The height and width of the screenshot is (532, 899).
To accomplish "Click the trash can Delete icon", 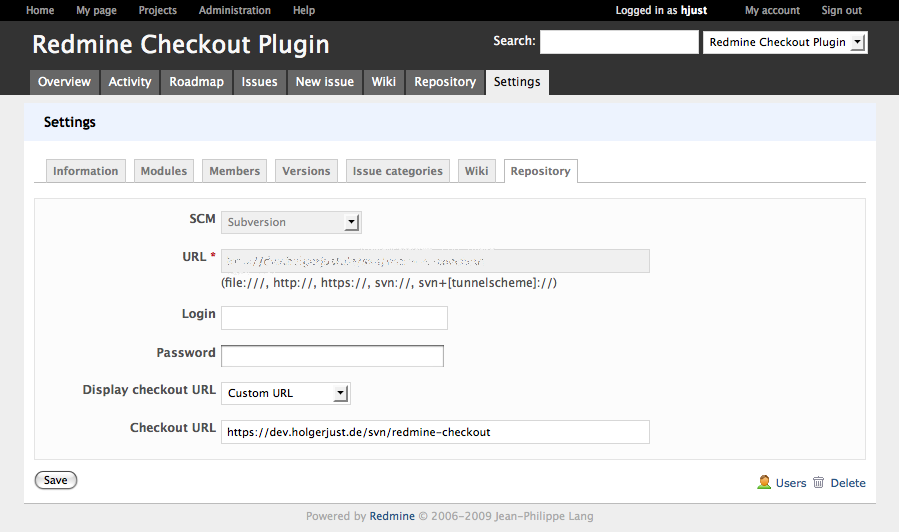I will [818, 482].
